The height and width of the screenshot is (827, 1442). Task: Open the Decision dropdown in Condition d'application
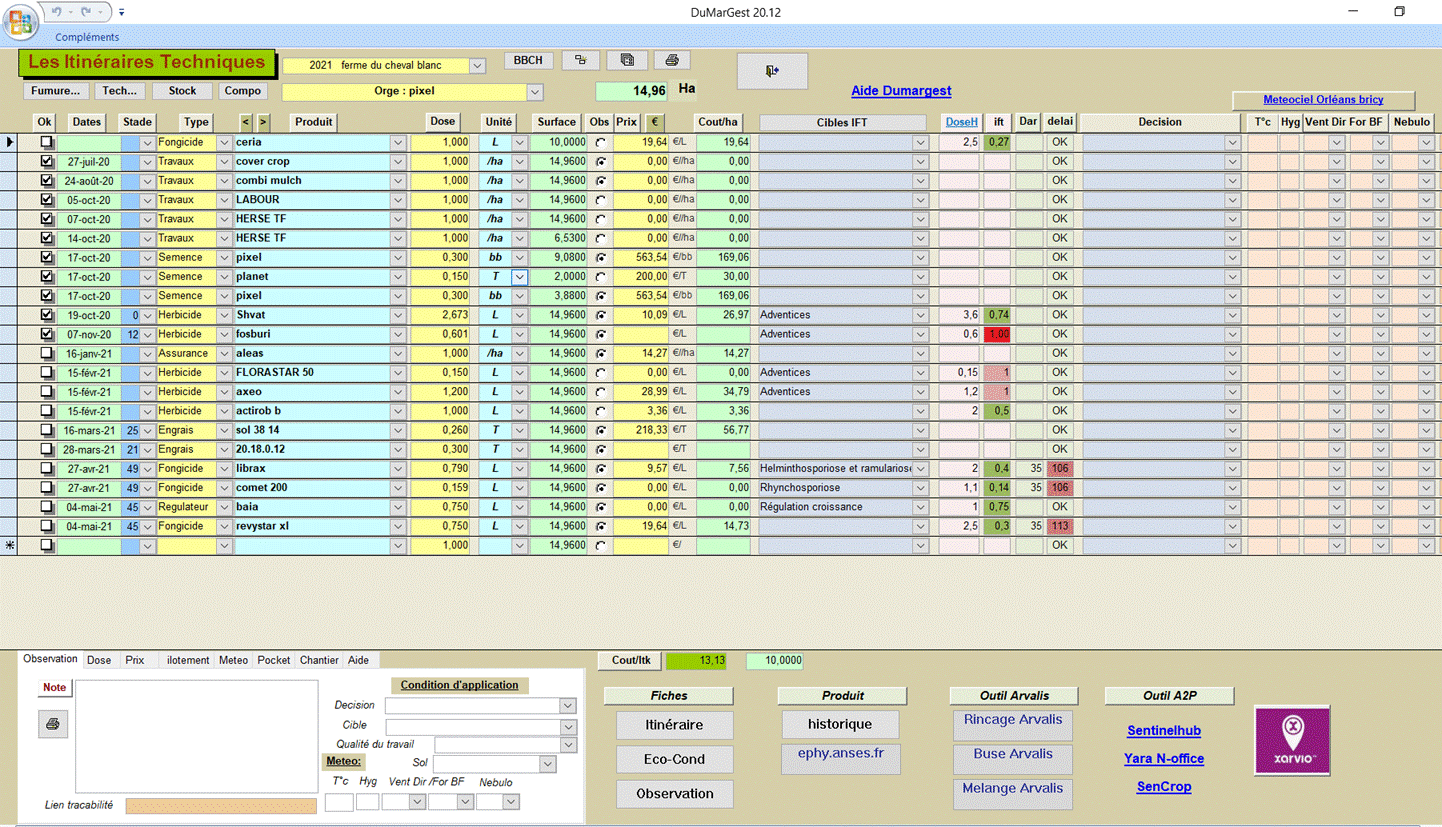(x=568, y=706)
